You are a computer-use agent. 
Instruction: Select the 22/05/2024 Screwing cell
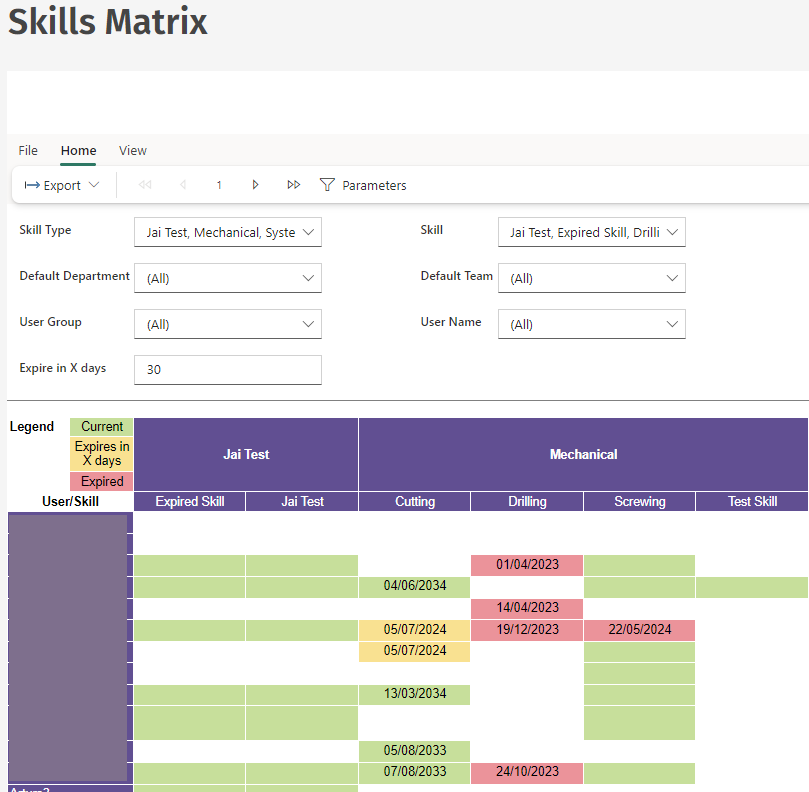point(639,630)
